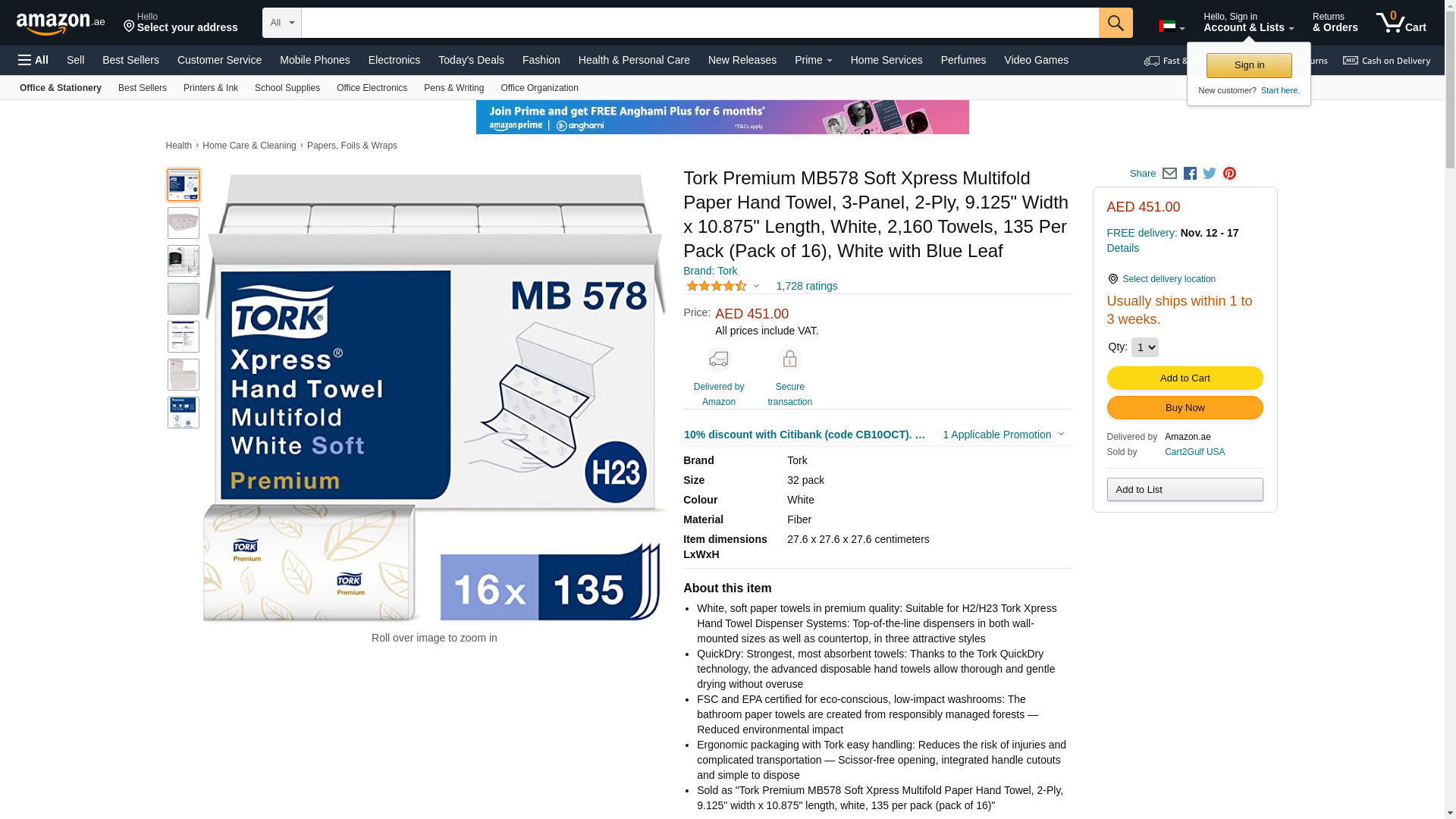
Task: Open the Prime menu item
Action: pyautogui.click(x=813, y=60)
